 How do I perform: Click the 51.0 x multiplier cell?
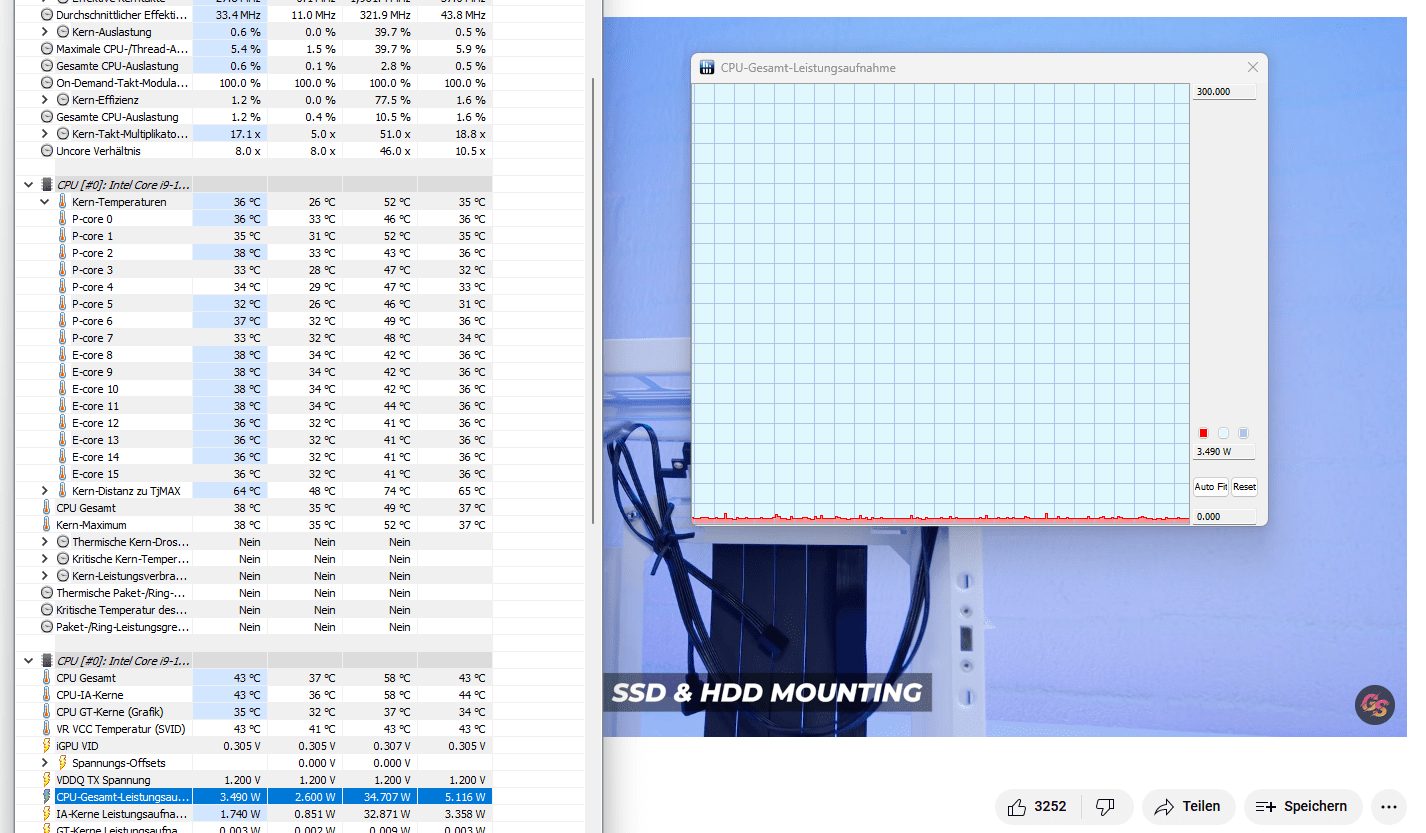[379, 134]
